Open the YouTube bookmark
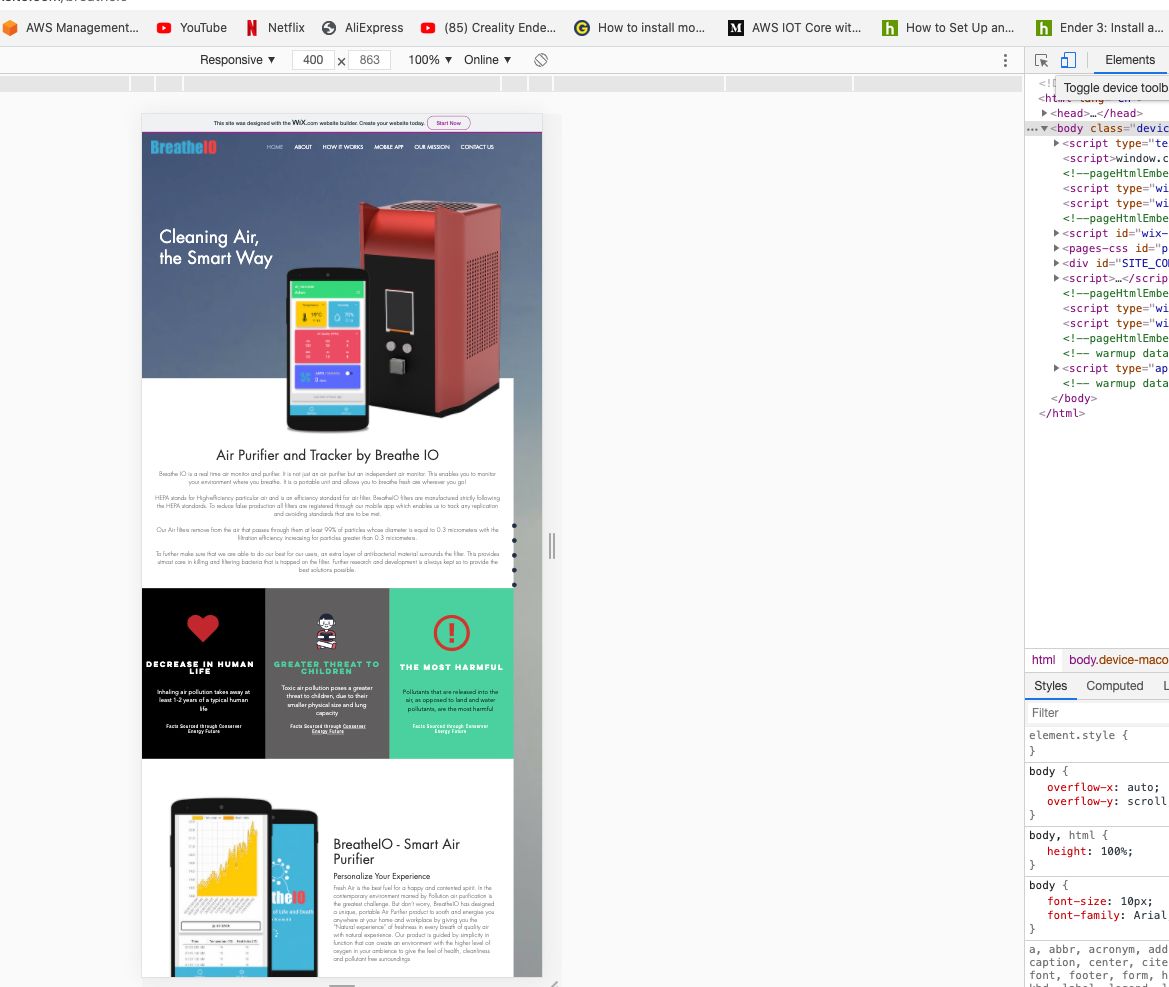This screenshot has height=987, width=1169. coord(192,28)
